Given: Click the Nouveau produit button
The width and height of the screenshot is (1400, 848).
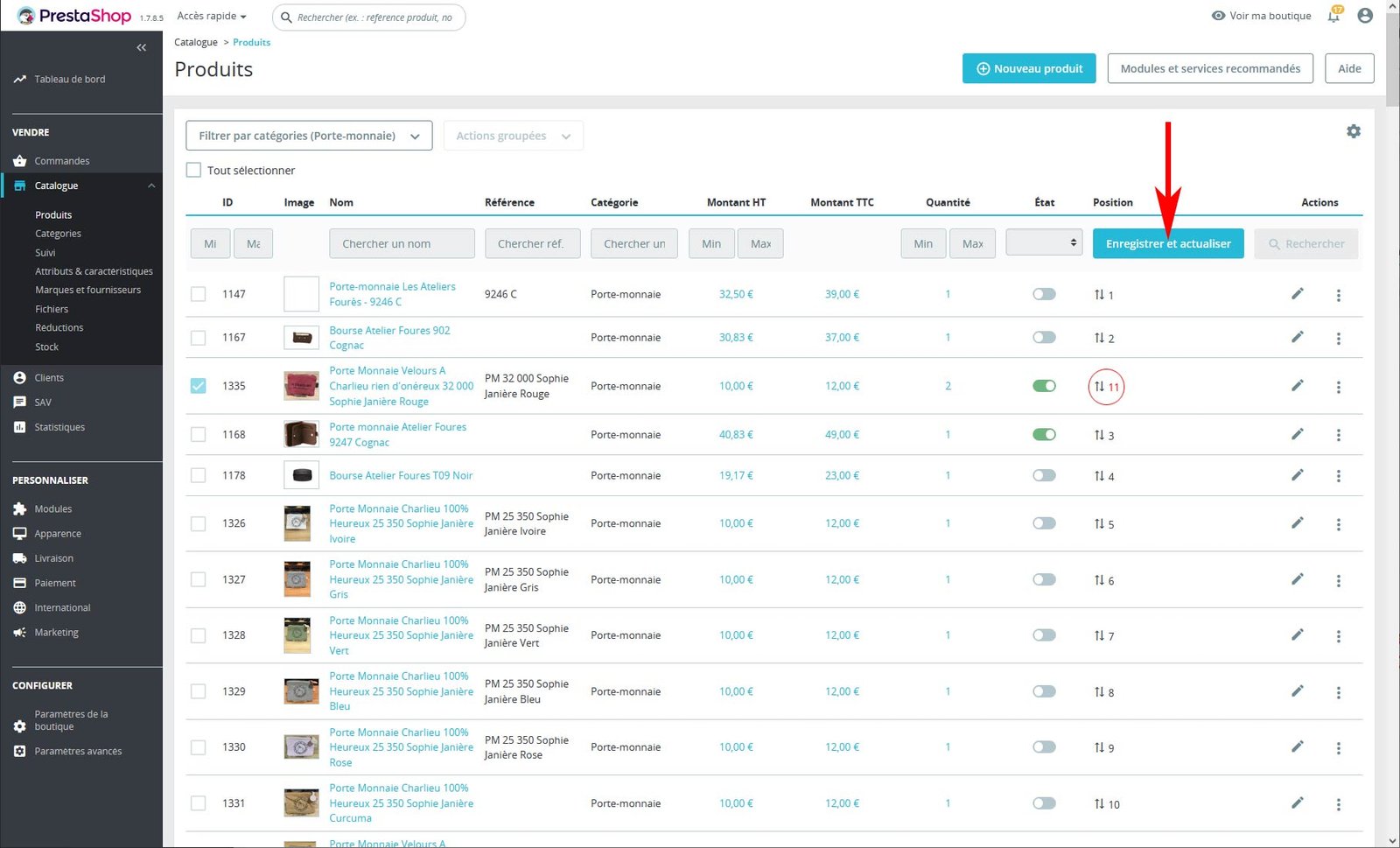Looking at the screenshot, I should coord(1029,68).
